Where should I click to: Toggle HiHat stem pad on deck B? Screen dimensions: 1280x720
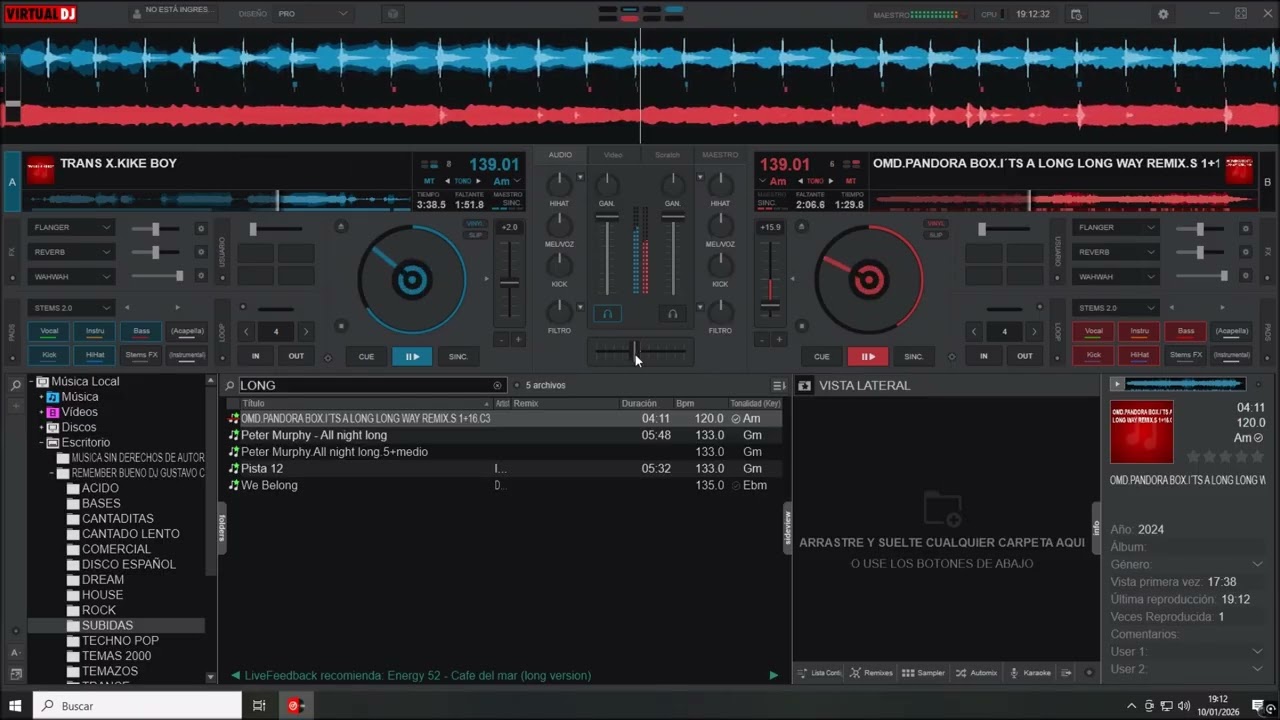[1139, 355]
